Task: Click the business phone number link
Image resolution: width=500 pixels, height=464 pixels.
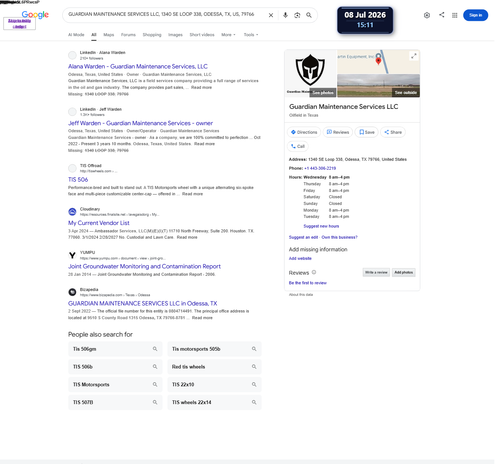Action: coord(320,168)
